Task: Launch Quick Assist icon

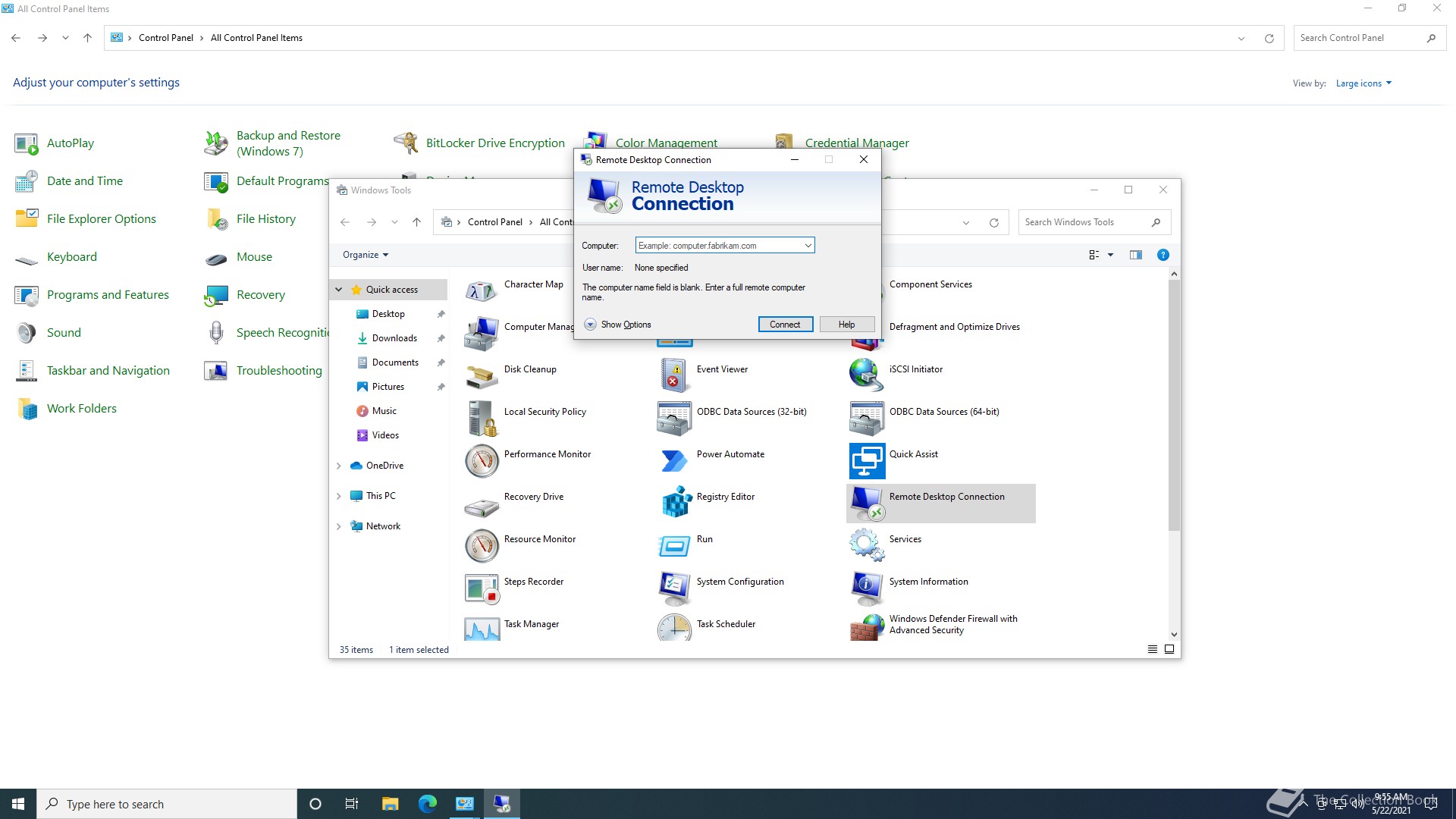Action: (x=867, y=461)
